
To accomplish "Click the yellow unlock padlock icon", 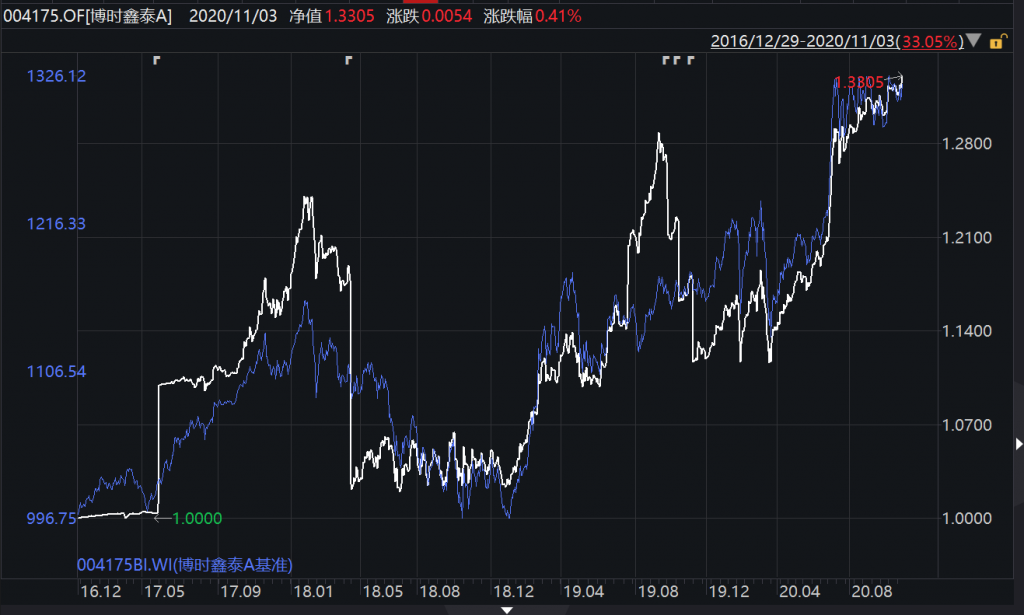I will [x=997, y=42].
